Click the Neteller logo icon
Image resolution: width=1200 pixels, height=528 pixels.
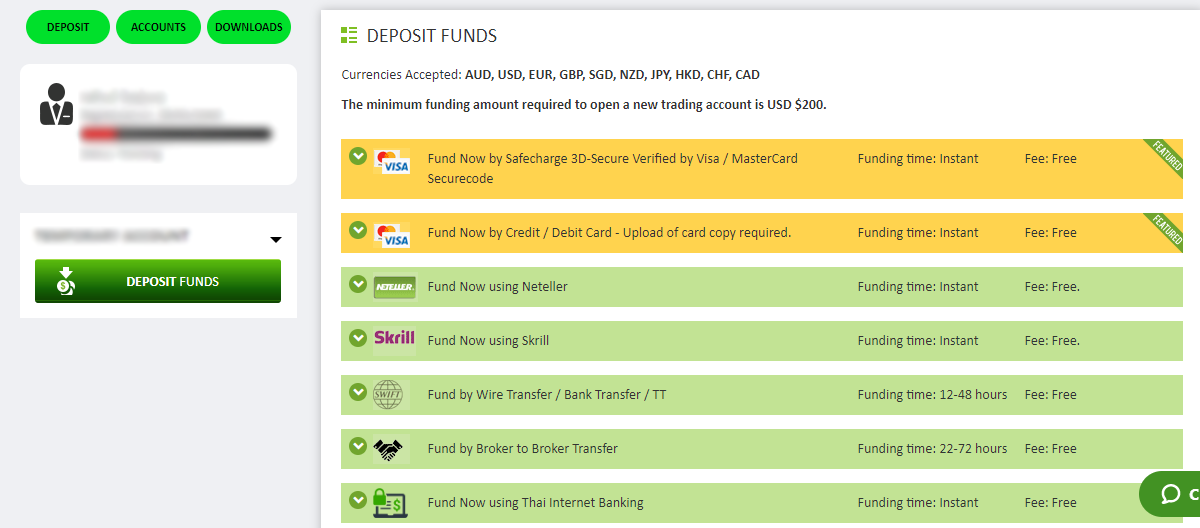394,287
